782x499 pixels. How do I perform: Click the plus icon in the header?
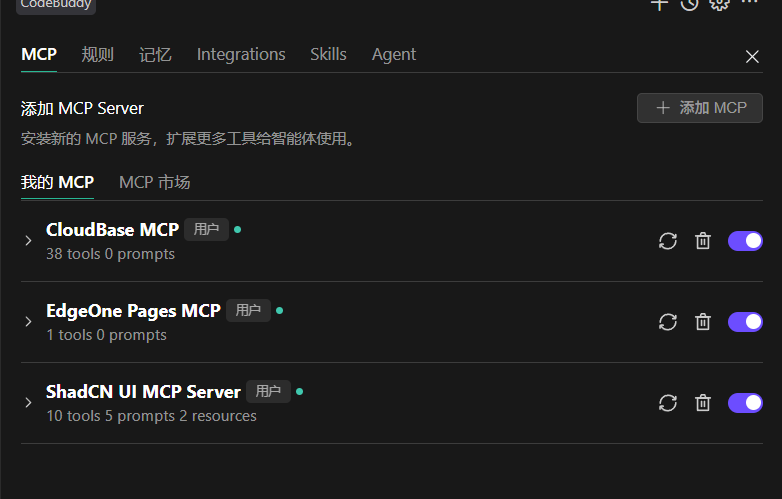coord(659,4)
